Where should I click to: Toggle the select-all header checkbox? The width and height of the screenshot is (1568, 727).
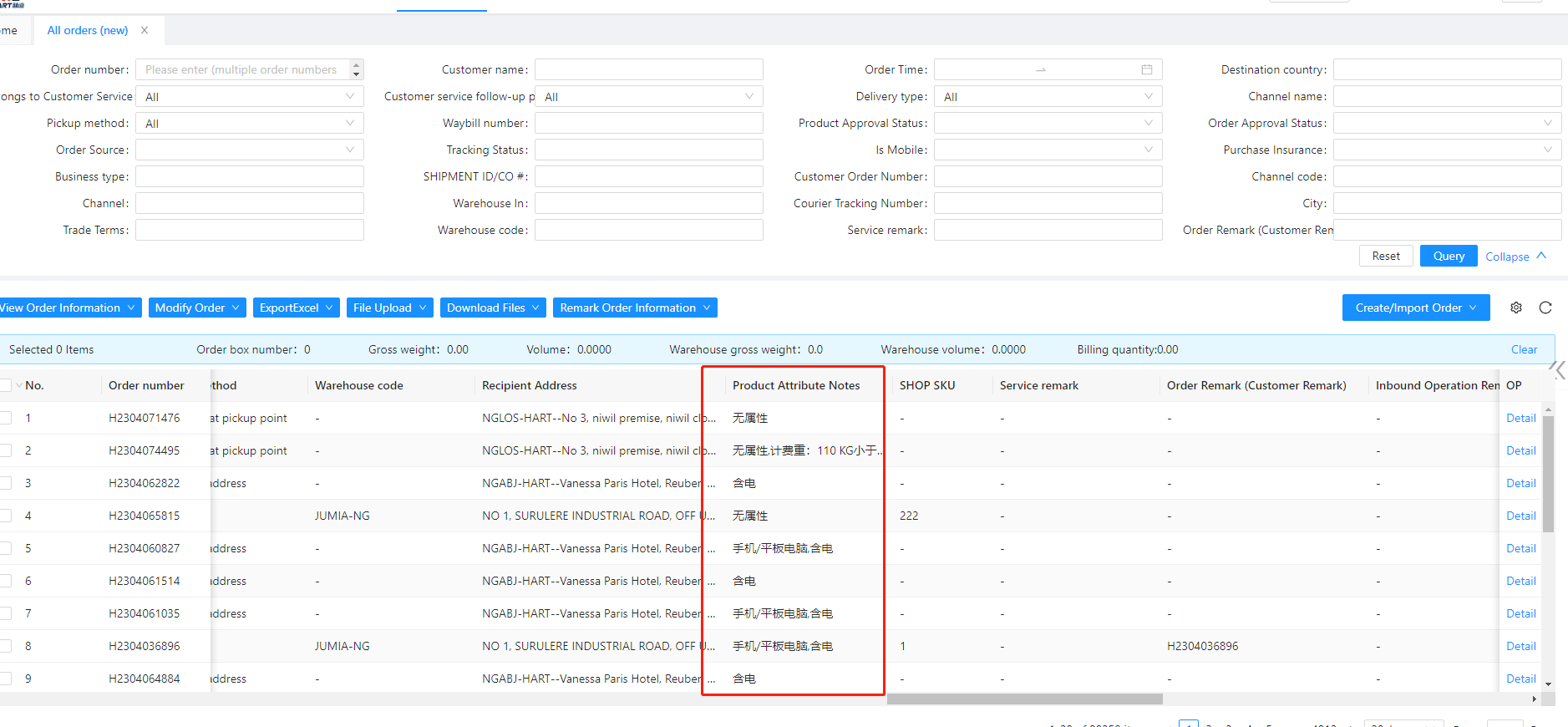click(6, 385)
